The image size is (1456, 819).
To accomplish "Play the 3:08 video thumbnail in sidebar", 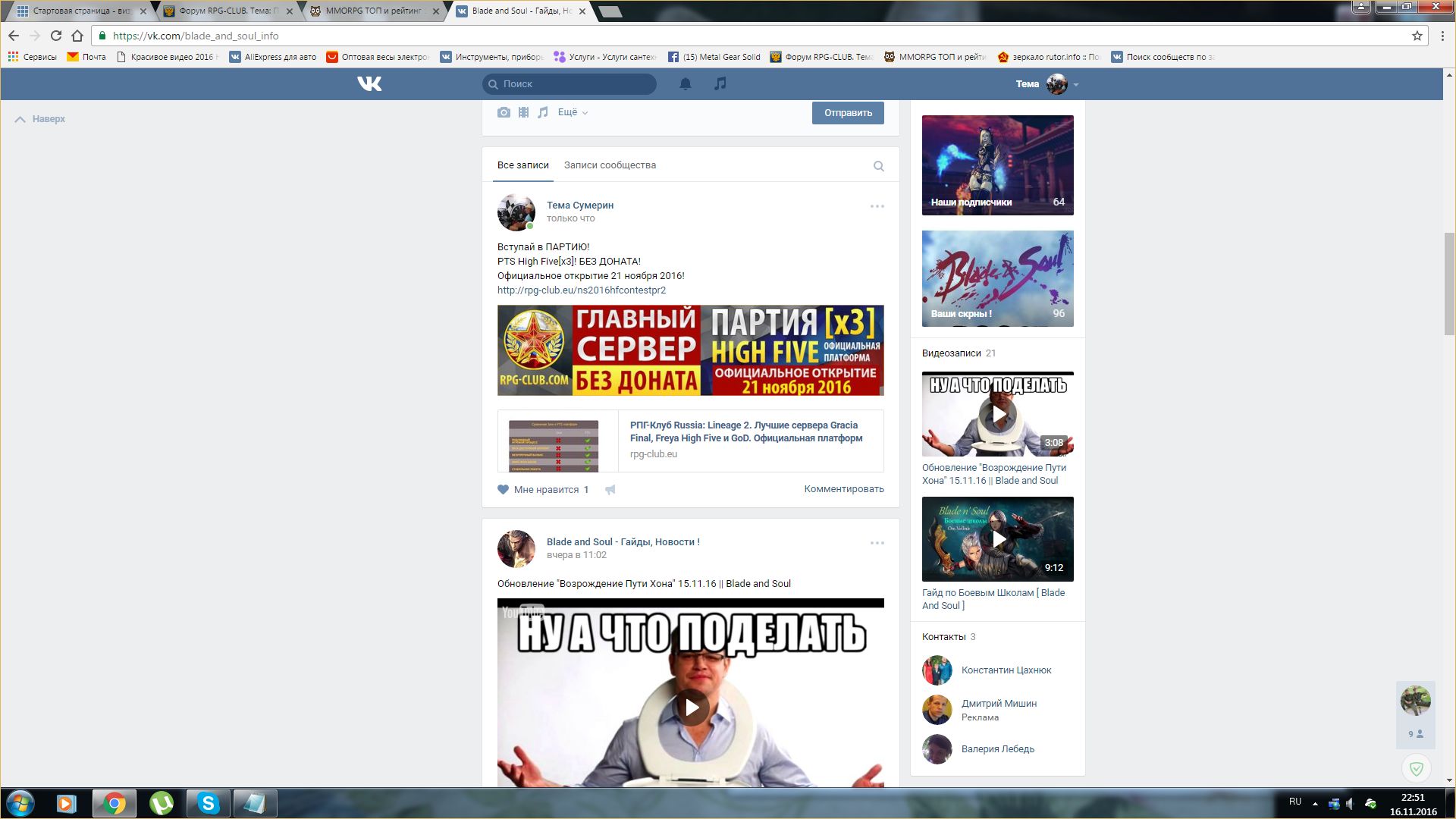I will click(x=998, y=414).
